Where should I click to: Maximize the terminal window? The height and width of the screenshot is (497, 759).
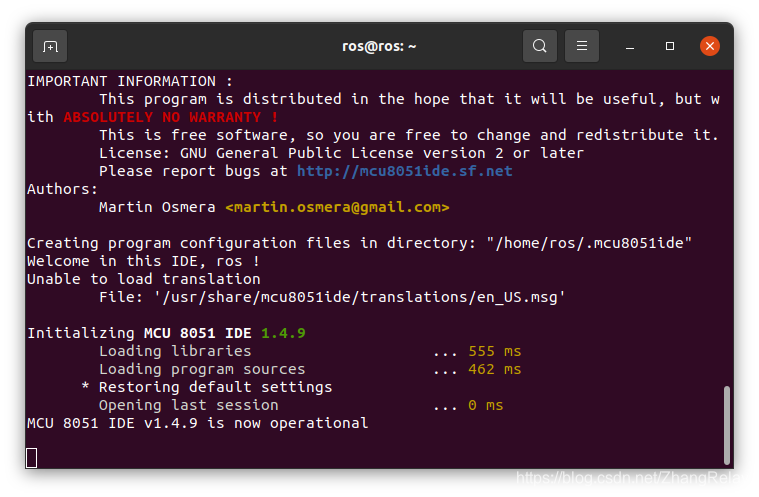[x=669, y=46]
